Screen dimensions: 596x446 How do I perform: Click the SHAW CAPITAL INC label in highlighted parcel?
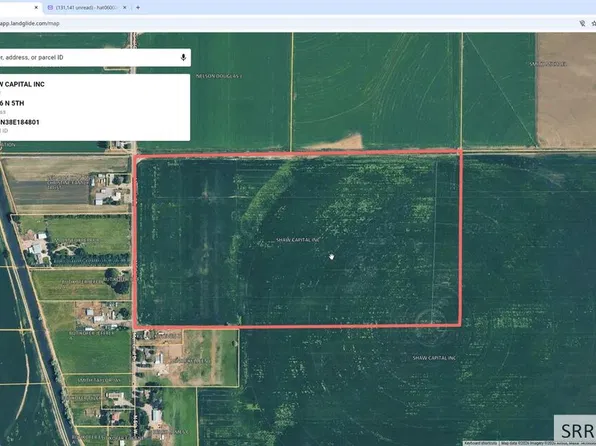click(298, 240)
